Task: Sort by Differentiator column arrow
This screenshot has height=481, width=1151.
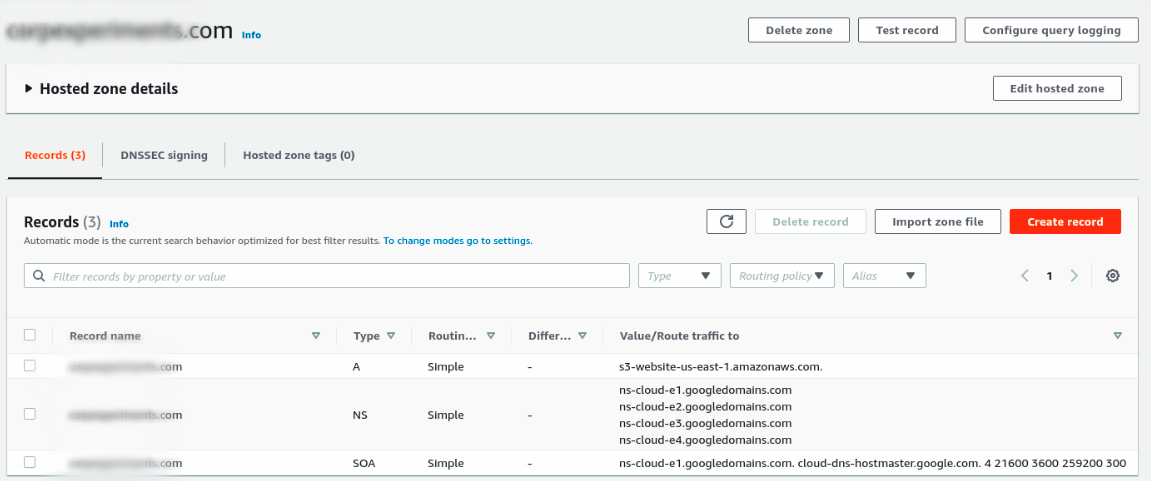Action: tap(582, 336)
